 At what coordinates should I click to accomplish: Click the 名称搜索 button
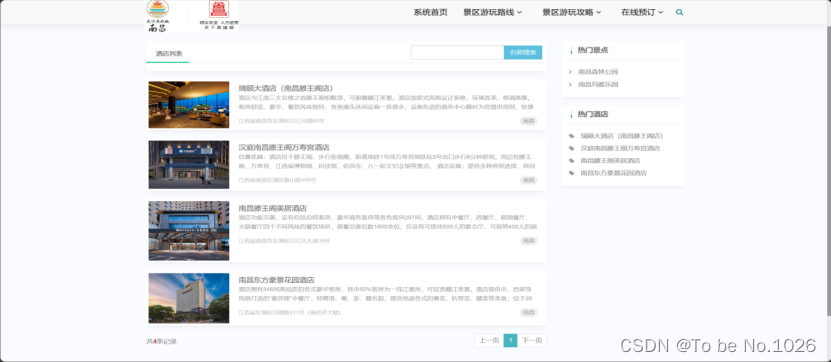[523, 52]
